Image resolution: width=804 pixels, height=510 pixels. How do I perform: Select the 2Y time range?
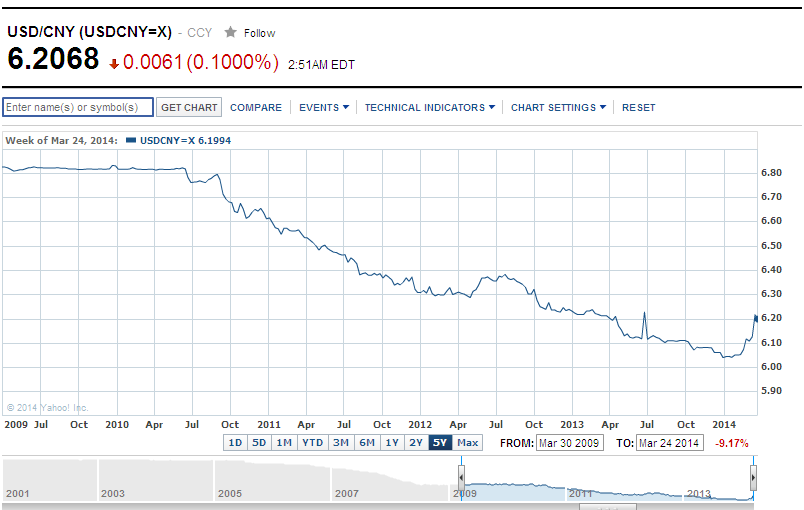[416, 442]
